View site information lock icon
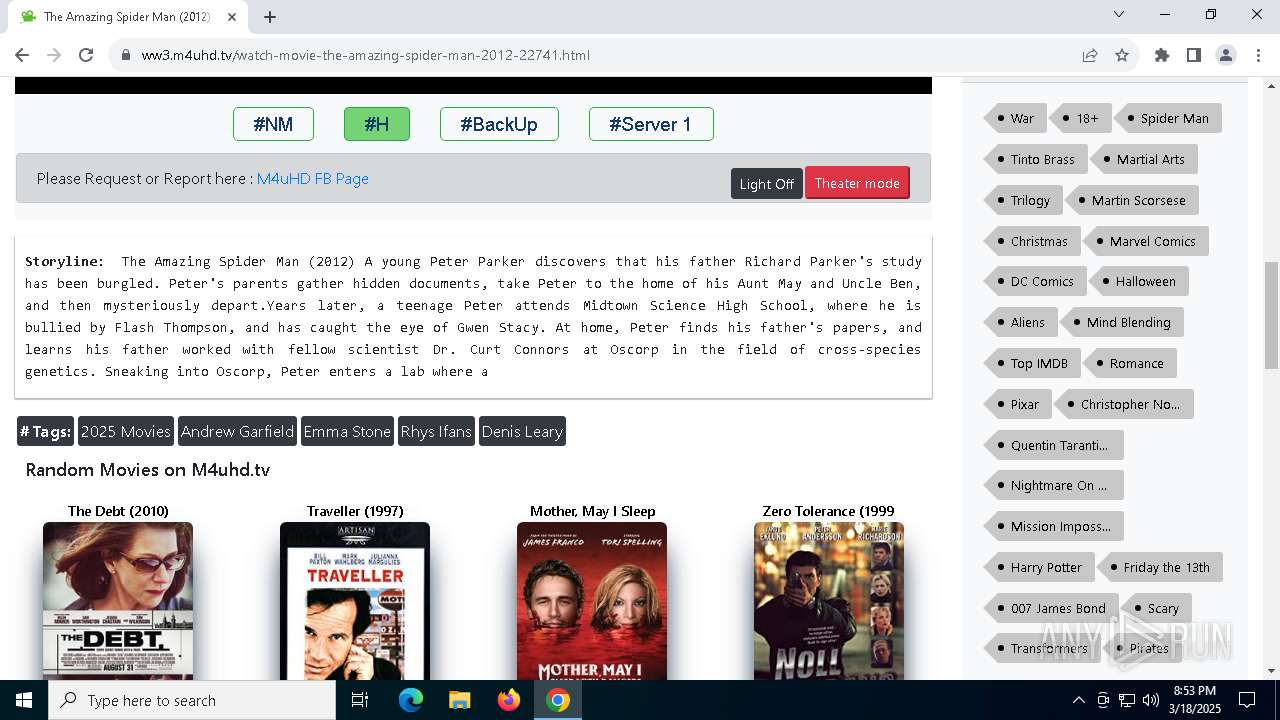 126,55
